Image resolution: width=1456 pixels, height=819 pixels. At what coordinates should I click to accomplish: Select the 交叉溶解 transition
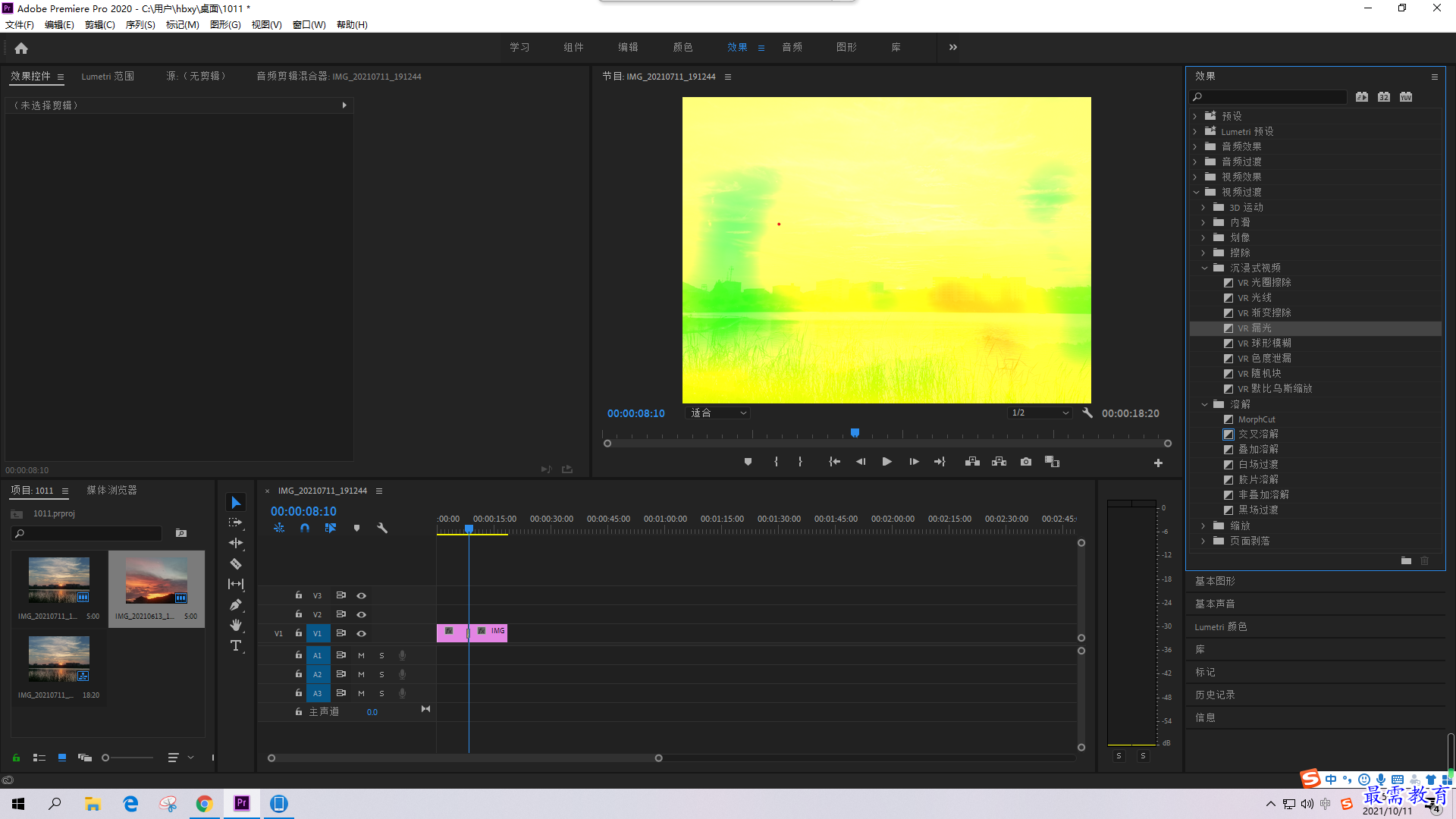(1258, 434)
